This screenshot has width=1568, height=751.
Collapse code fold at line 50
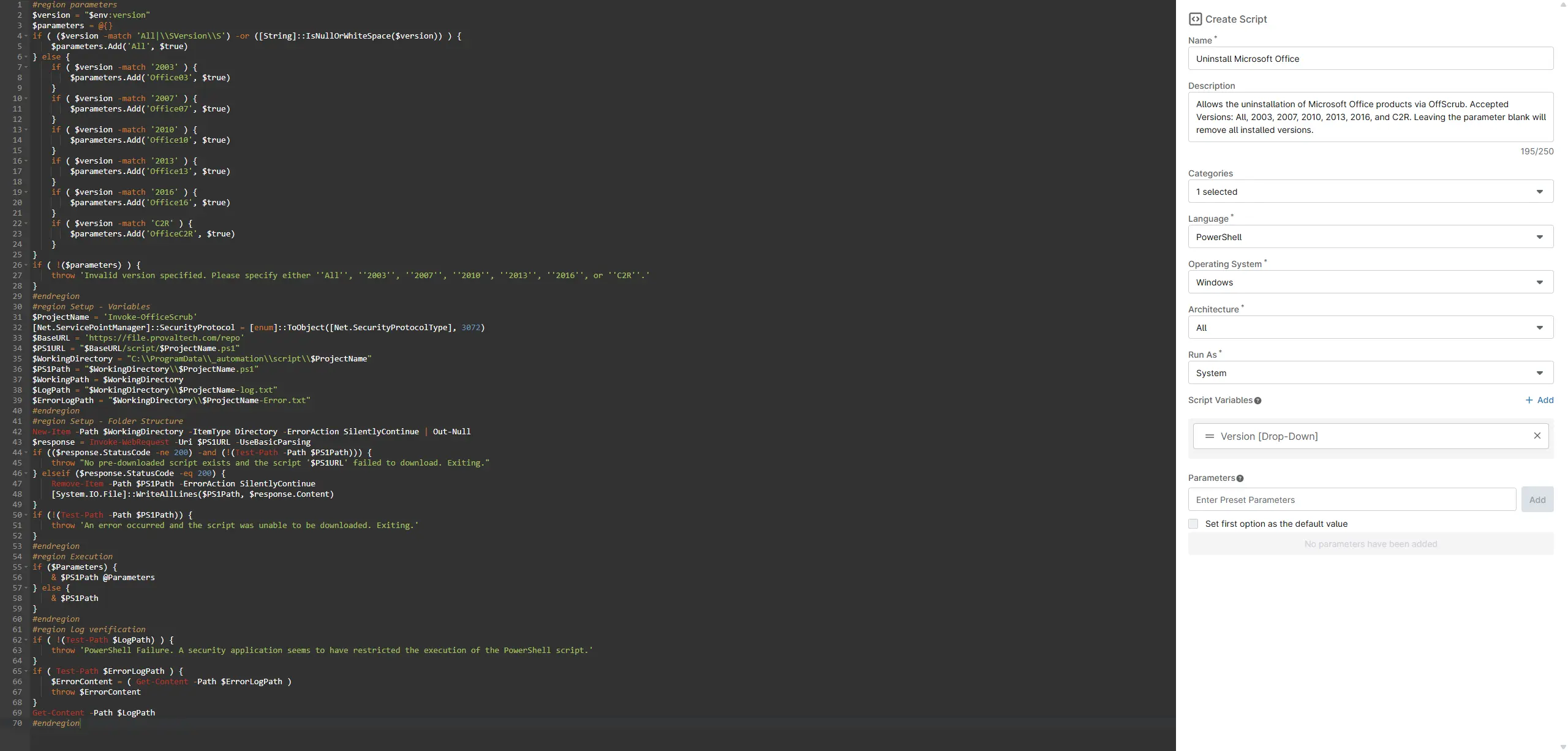26,515
